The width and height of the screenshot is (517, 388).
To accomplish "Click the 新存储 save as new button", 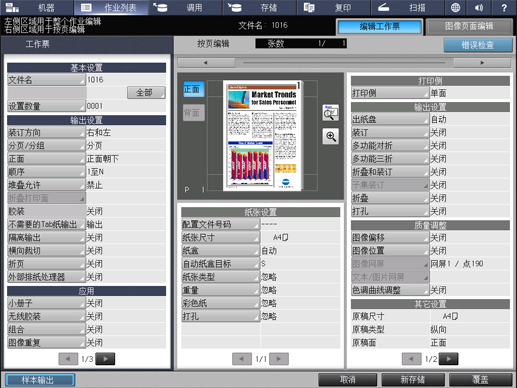I will [x=413, y=380].
